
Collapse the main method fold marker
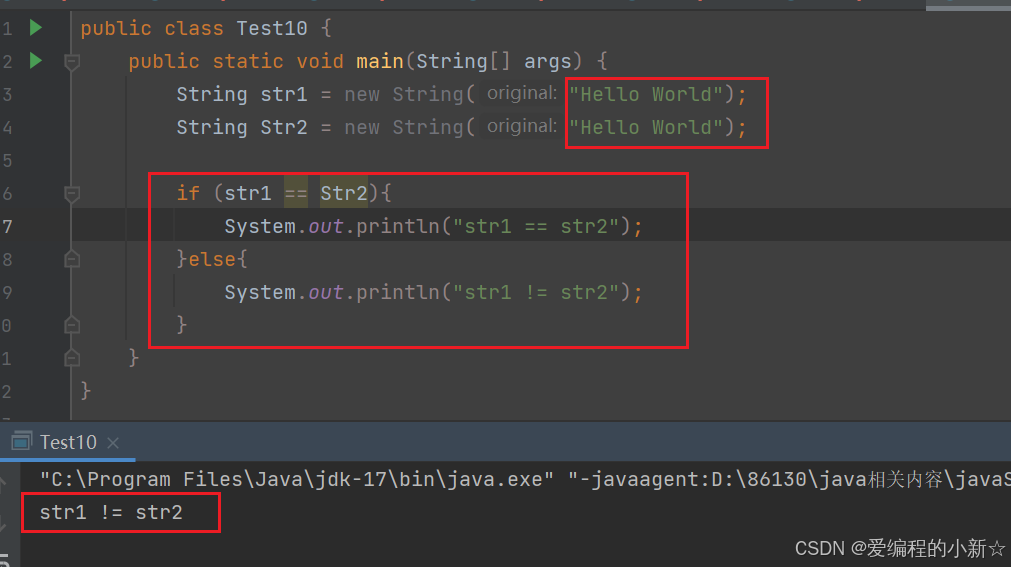click(x=72, y=62)
